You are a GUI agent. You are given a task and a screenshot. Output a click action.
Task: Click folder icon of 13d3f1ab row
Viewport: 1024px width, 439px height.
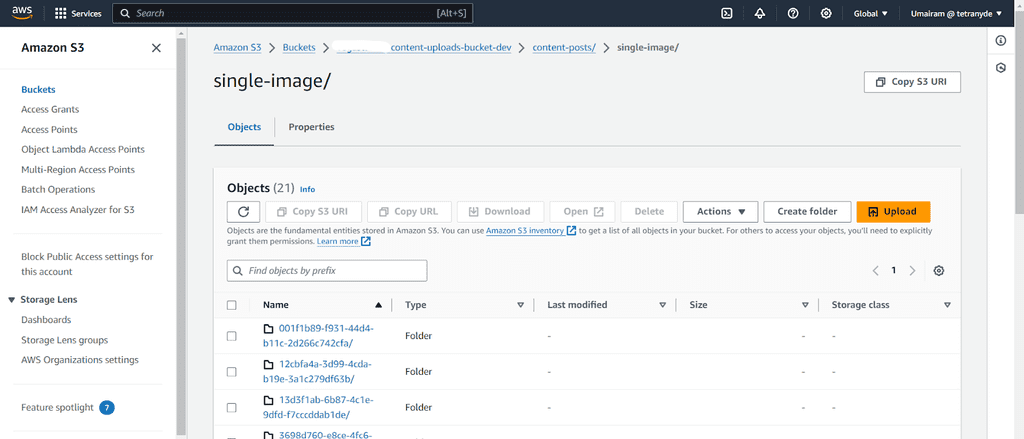point(268,400)
